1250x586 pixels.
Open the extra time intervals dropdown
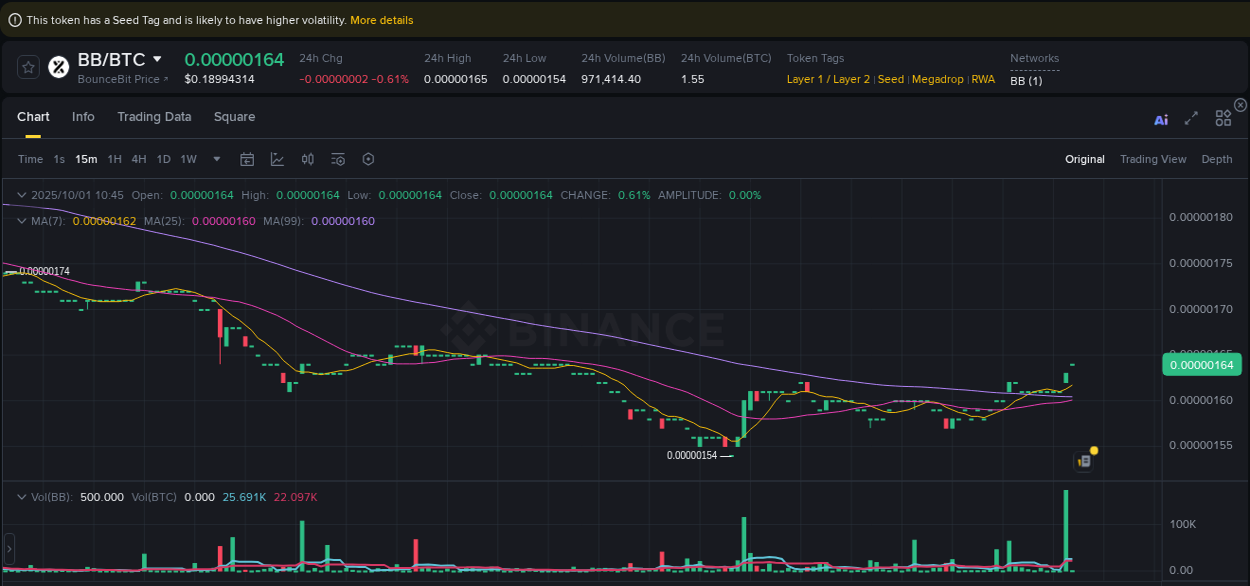216,158
